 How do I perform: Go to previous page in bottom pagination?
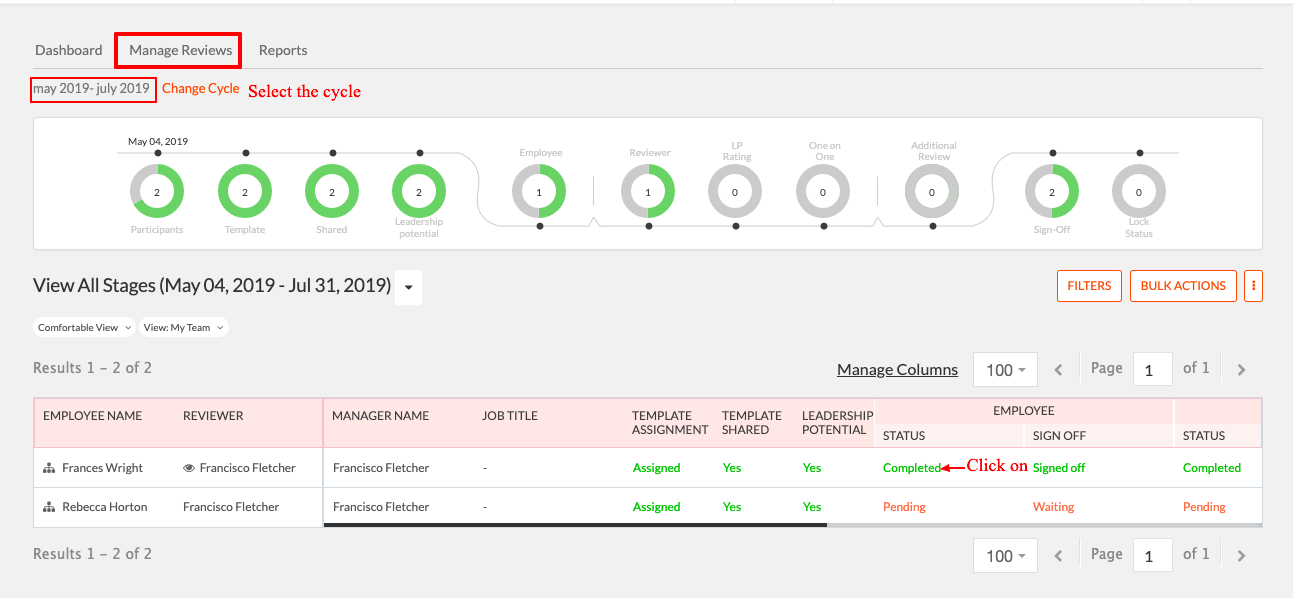pos(1059,556)
